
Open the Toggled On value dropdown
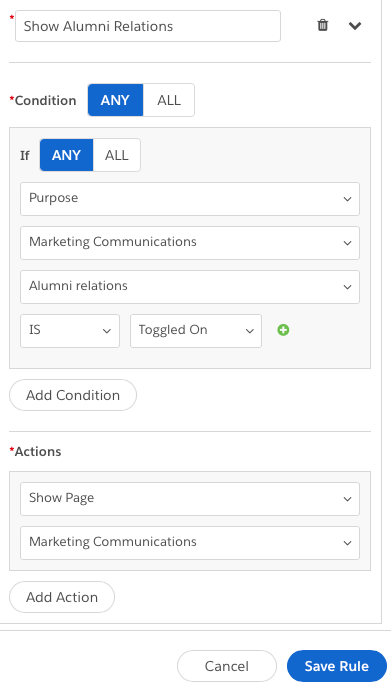coord(196,331)
